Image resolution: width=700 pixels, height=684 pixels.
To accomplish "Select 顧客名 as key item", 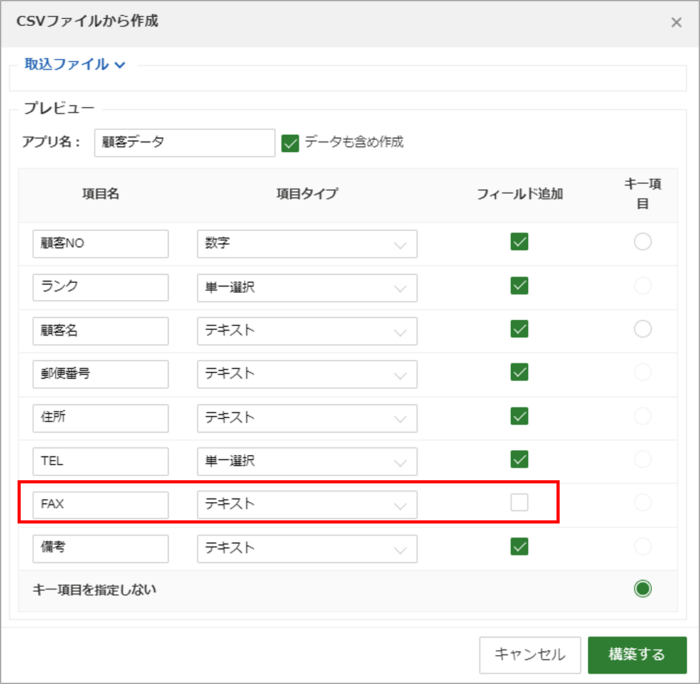I will (642, 329).
